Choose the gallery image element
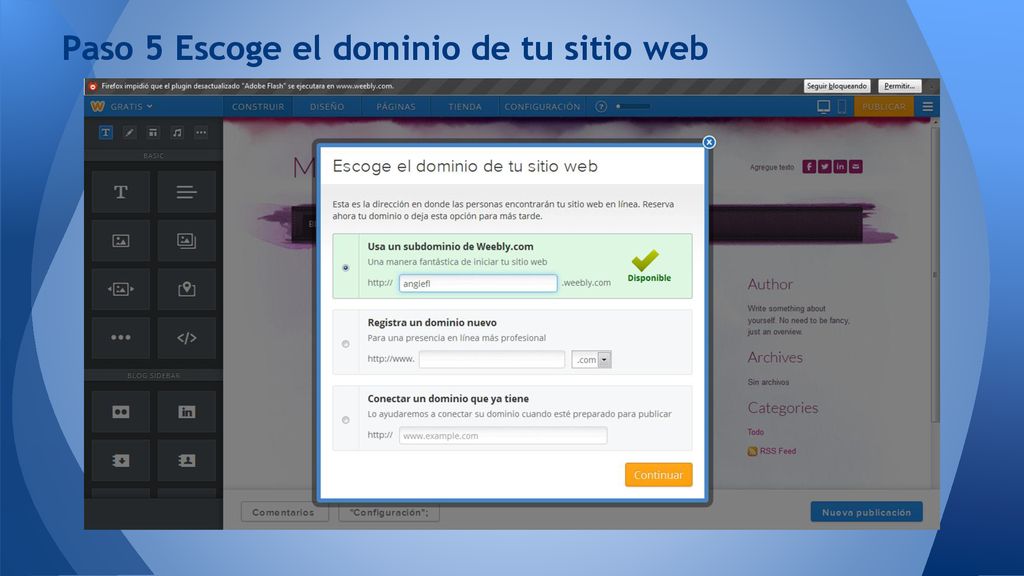The width and height of the screenshot is (1024, 576). [x=186, y=240]
